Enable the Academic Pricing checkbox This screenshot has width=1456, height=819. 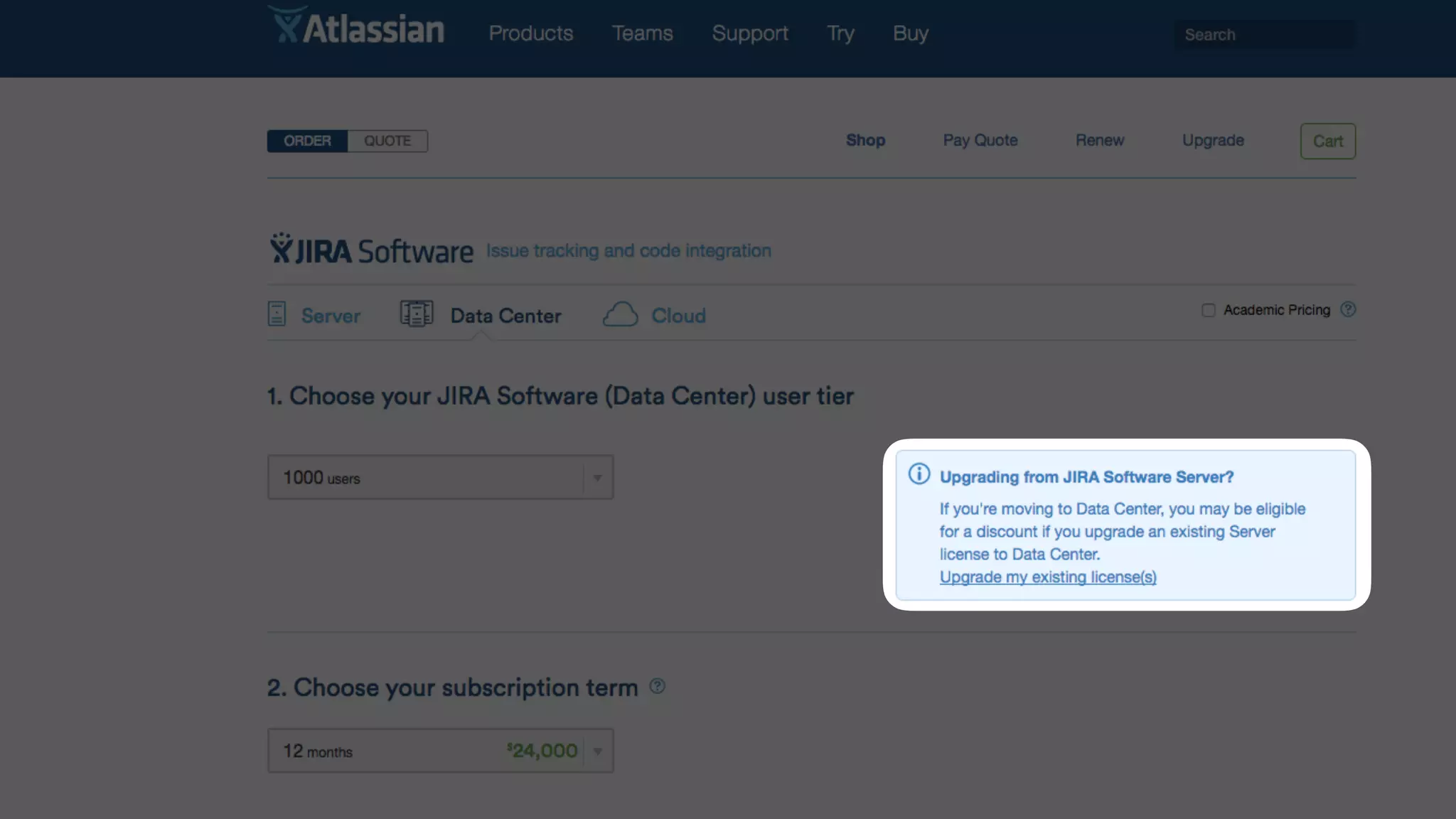tap(1209, 311)
